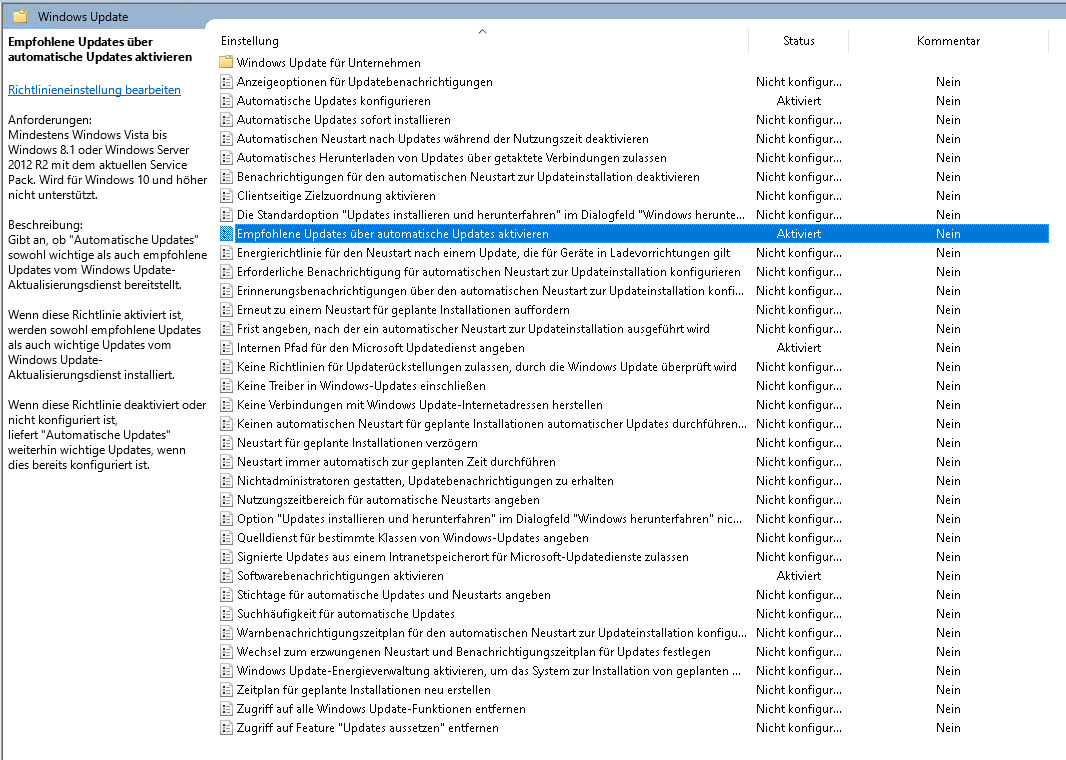Click icon beside 'Internen Pfad für den Microsoft Updatedienst angeben'
The height and width of the screenshot is (760, 1066).
click(226, 348)
